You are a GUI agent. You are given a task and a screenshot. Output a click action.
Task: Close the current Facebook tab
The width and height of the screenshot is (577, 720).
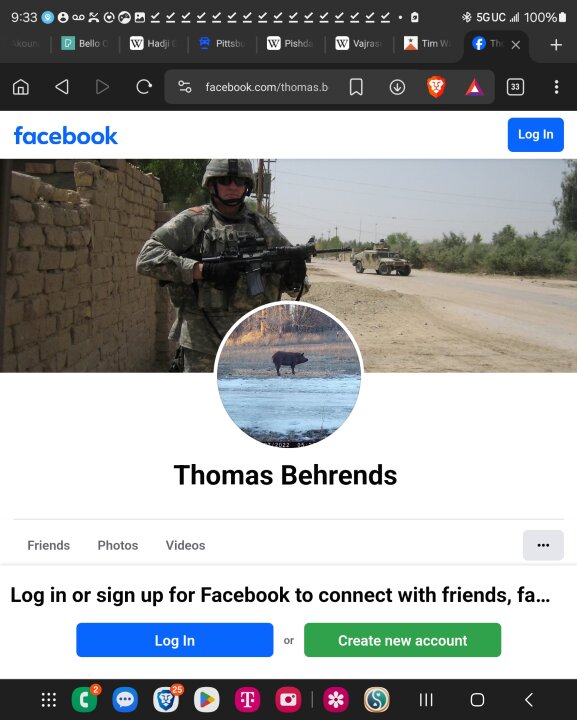(x=515, y=45)
